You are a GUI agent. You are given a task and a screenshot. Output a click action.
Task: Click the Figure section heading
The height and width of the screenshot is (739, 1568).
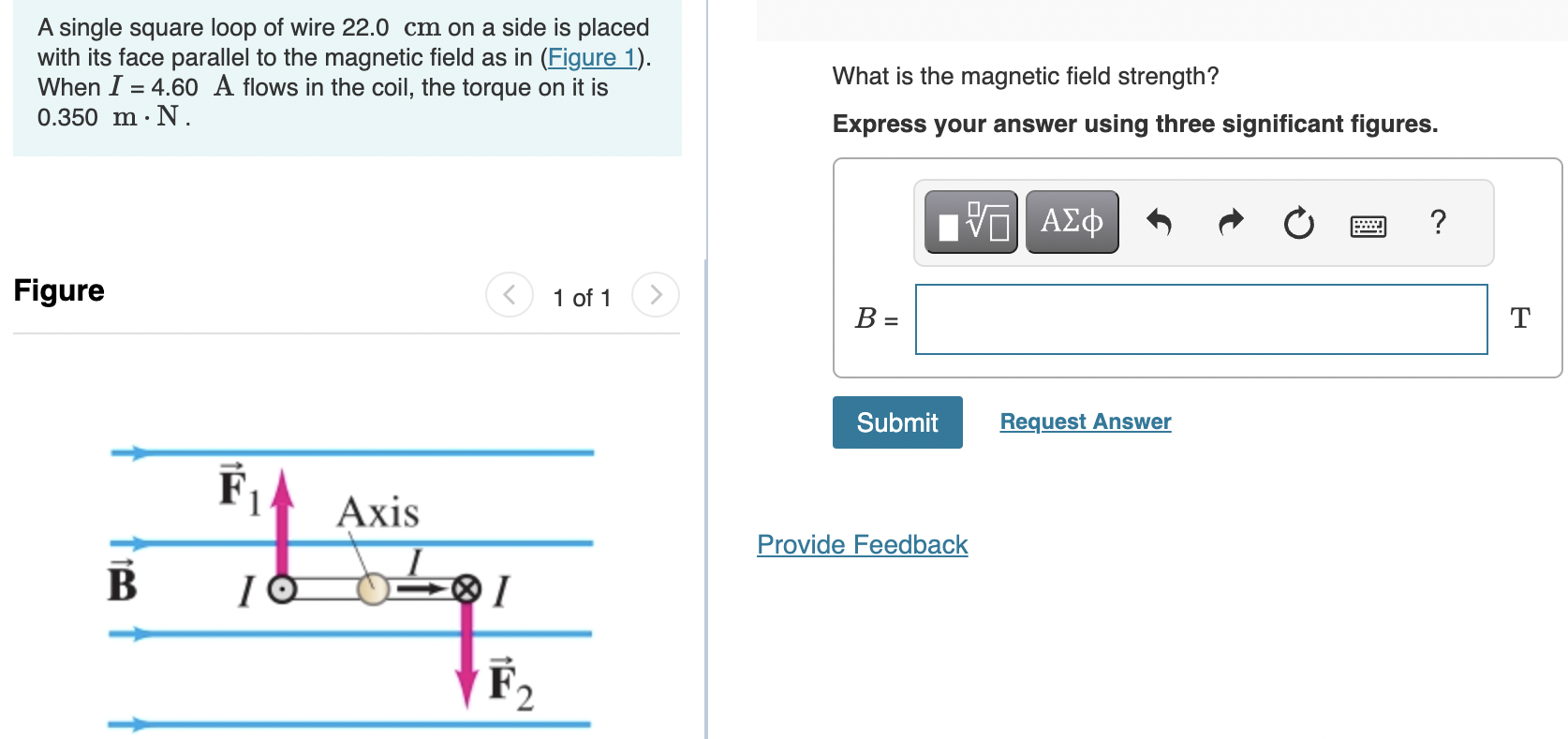click(58, 290)
